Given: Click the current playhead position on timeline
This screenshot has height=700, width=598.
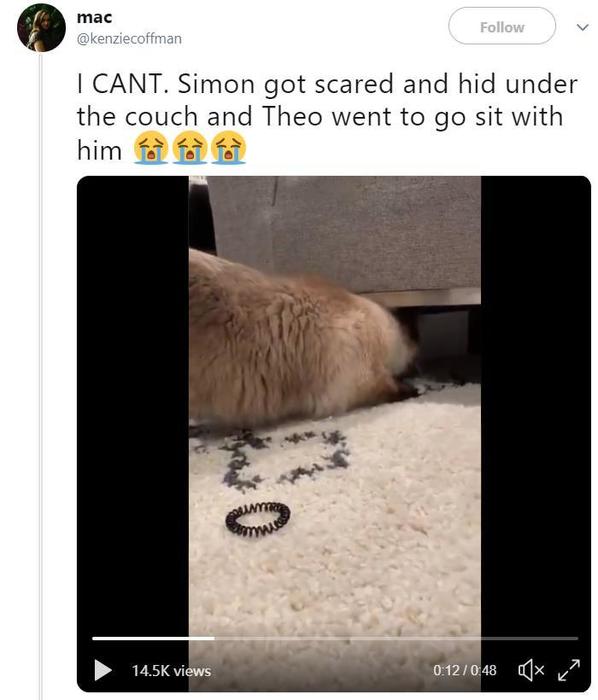Looking at the screenshot, I should point(214,638).
